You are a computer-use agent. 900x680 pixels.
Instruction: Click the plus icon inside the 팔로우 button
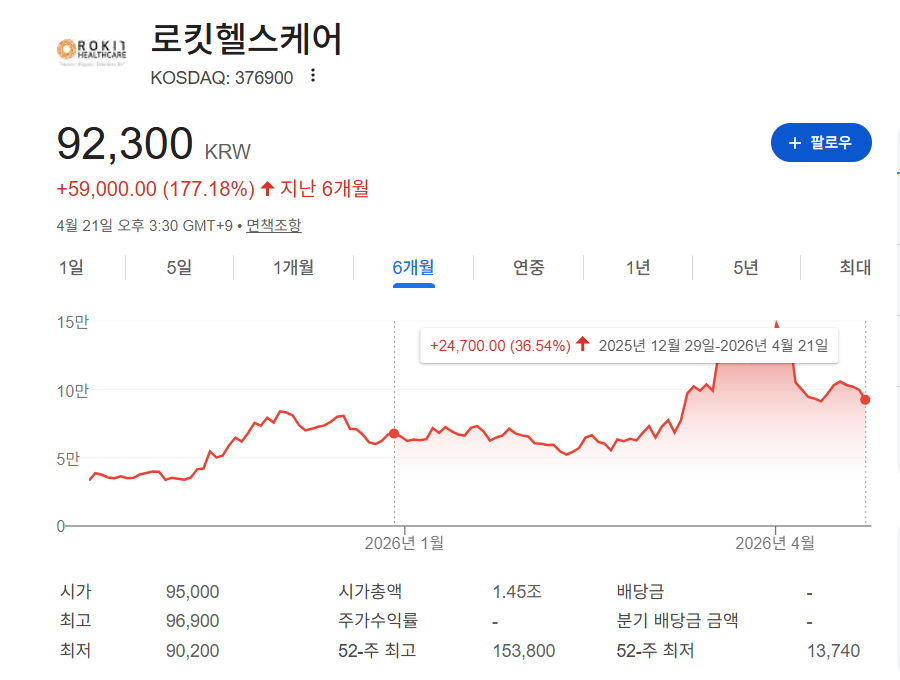click(x=795, y=142)
